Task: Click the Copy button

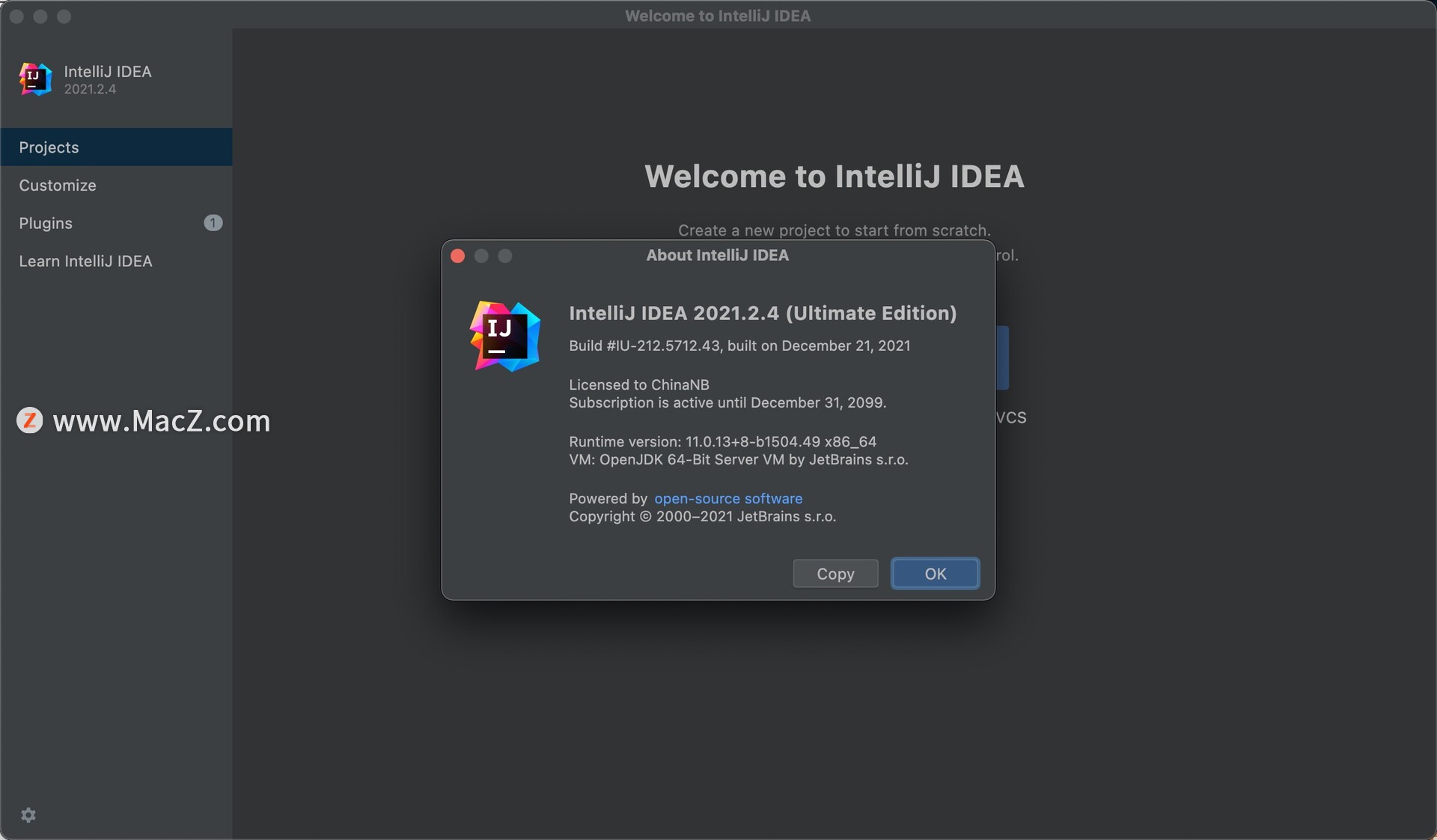Action: (835, 574)
